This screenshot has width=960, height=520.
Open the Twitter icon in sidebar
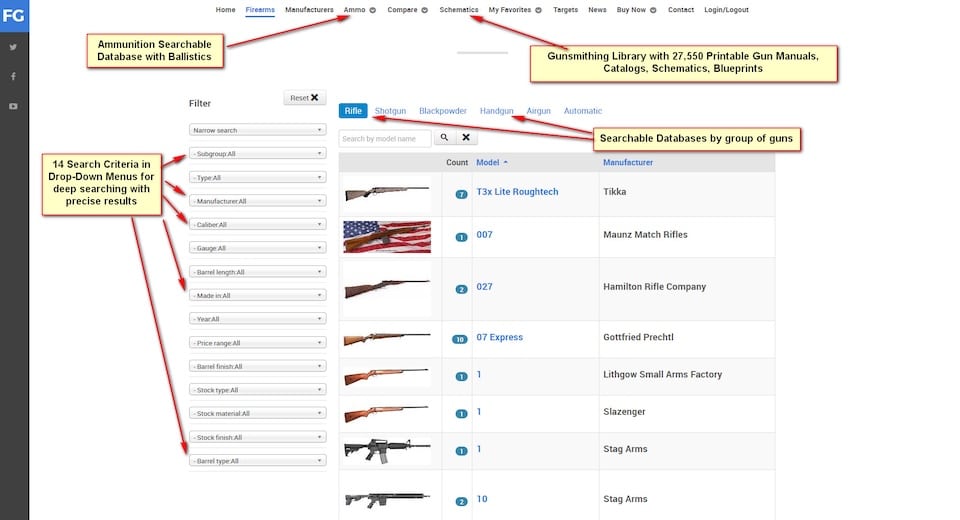13,47
